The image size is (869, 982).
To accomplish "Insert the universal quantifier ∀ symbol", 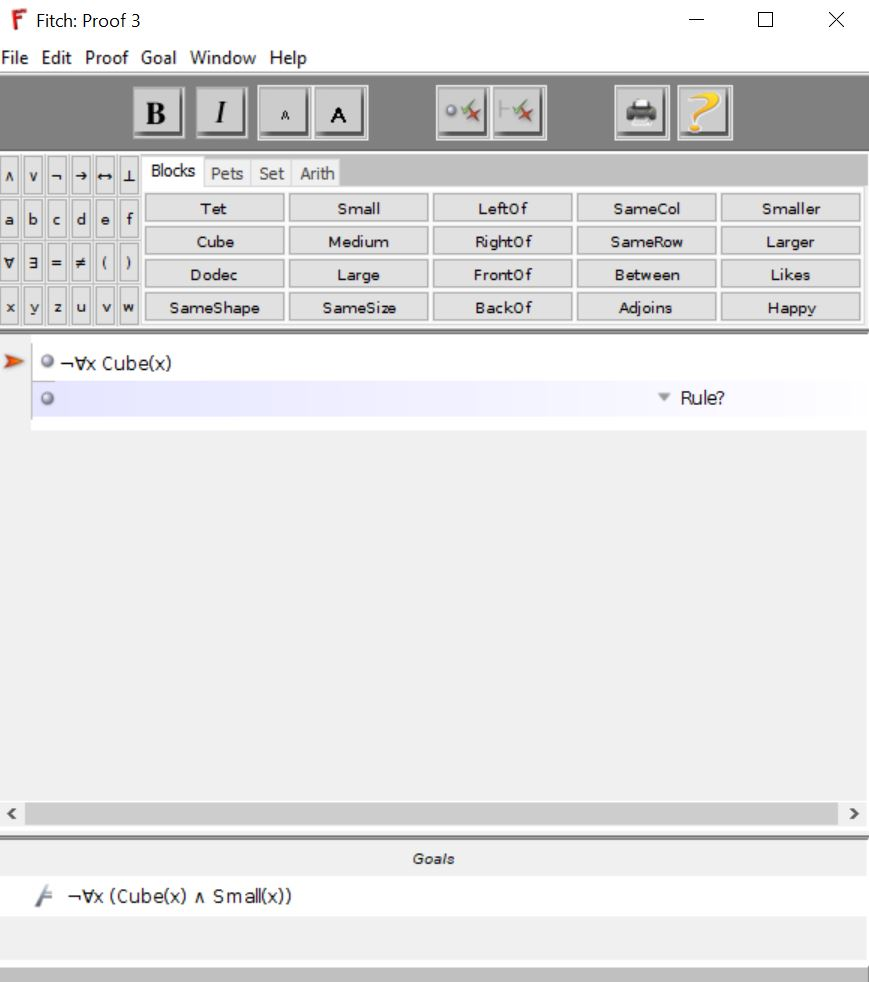I will [x=9, y=262].
